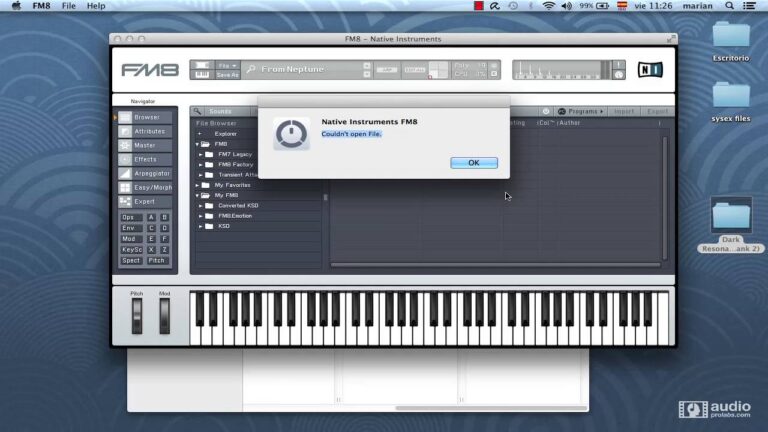Click the Export button in the browser

tap(657, 112)
